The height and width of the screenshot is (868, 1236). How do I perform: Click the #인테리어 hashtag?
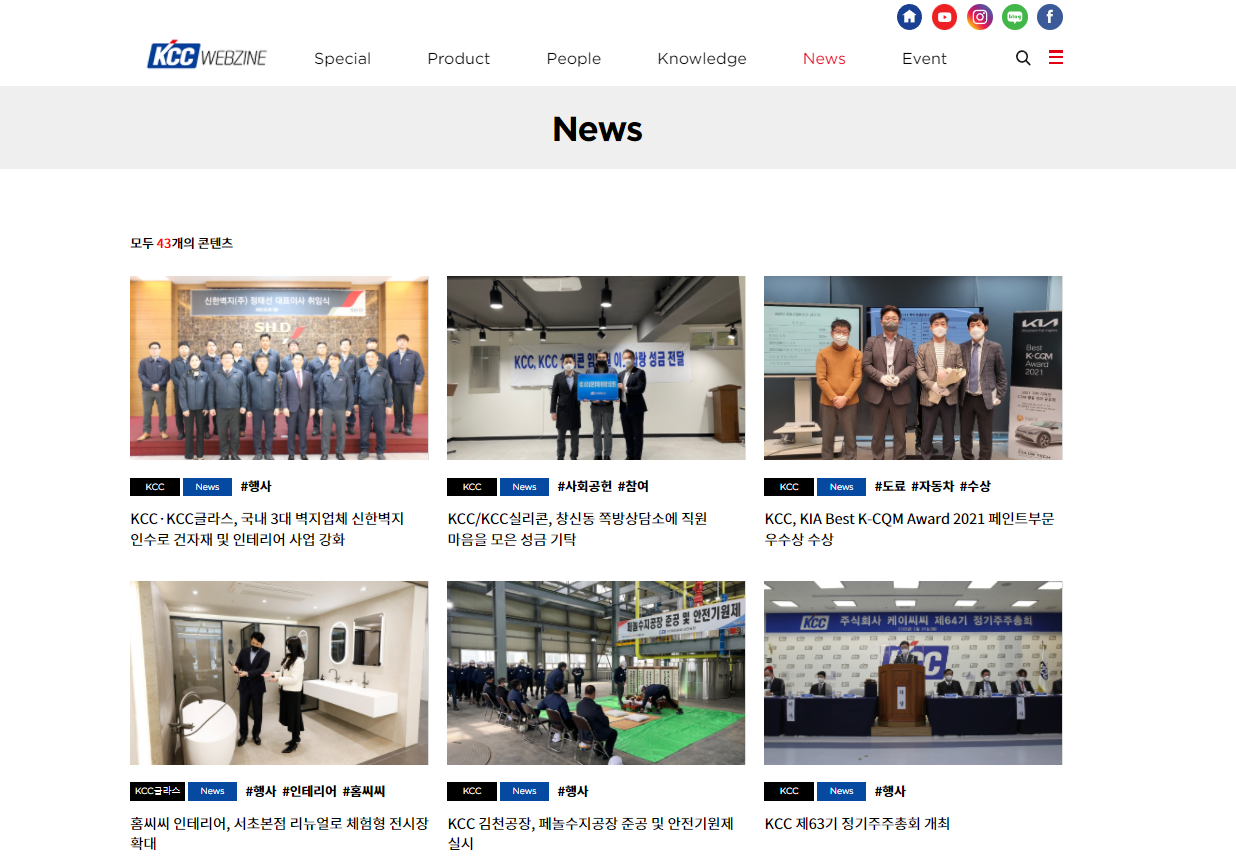[x=309, y=791]
